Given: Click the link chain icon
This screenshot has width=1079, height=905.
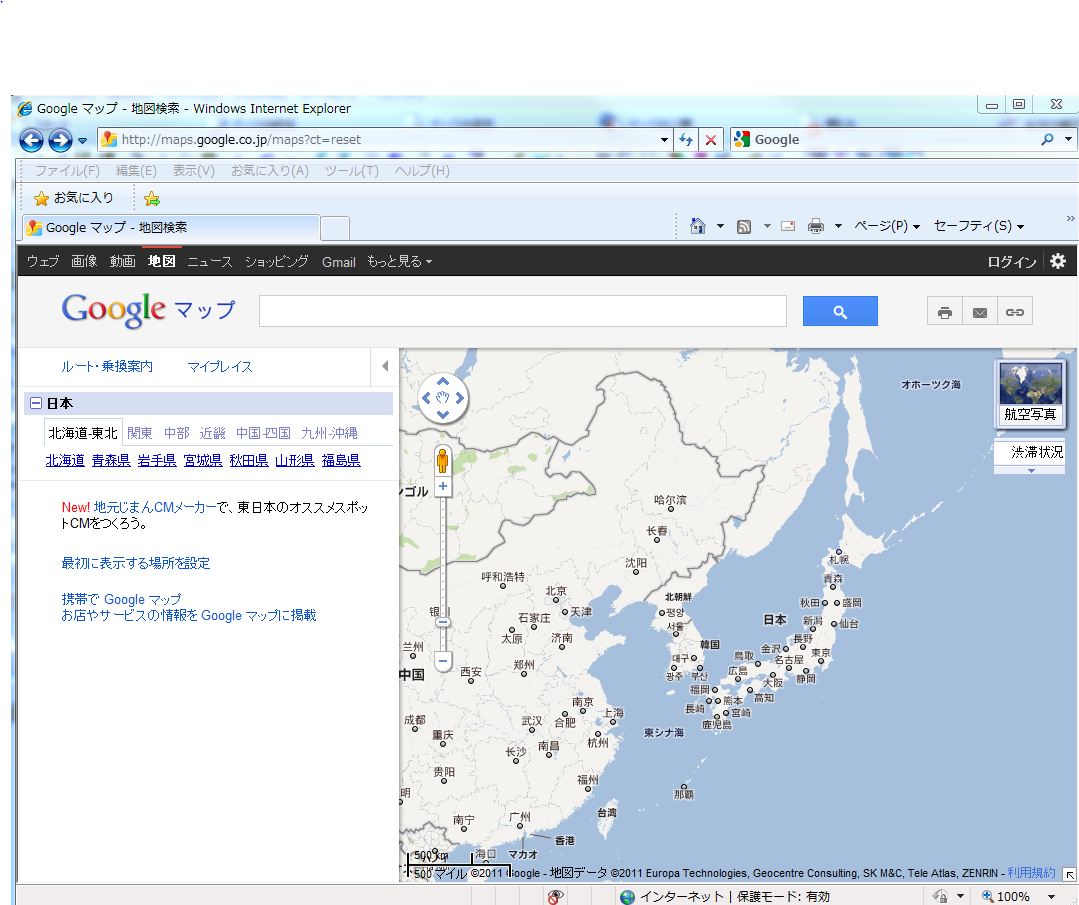Looking at the screenshot, I should click(x=1015, y=312).
